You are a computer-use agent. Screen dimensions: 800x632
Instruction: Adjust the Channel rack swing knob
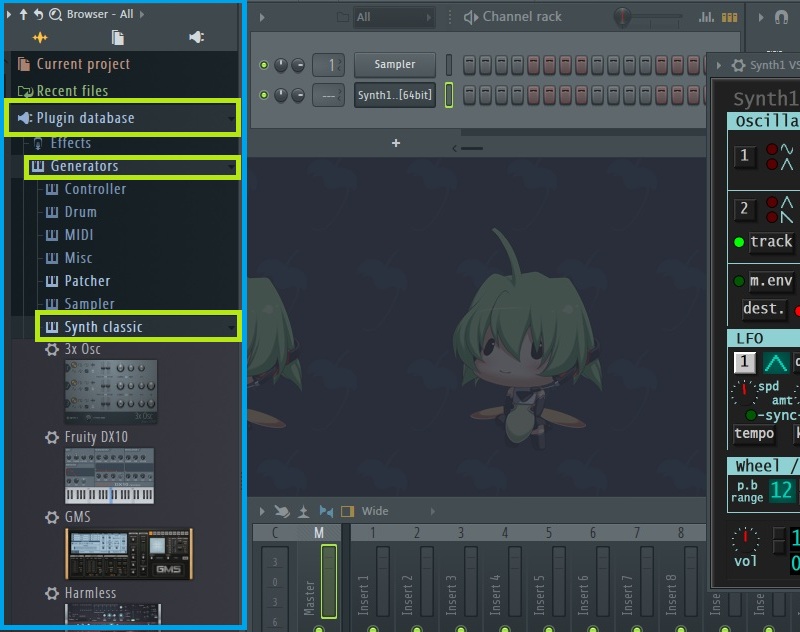622,17
